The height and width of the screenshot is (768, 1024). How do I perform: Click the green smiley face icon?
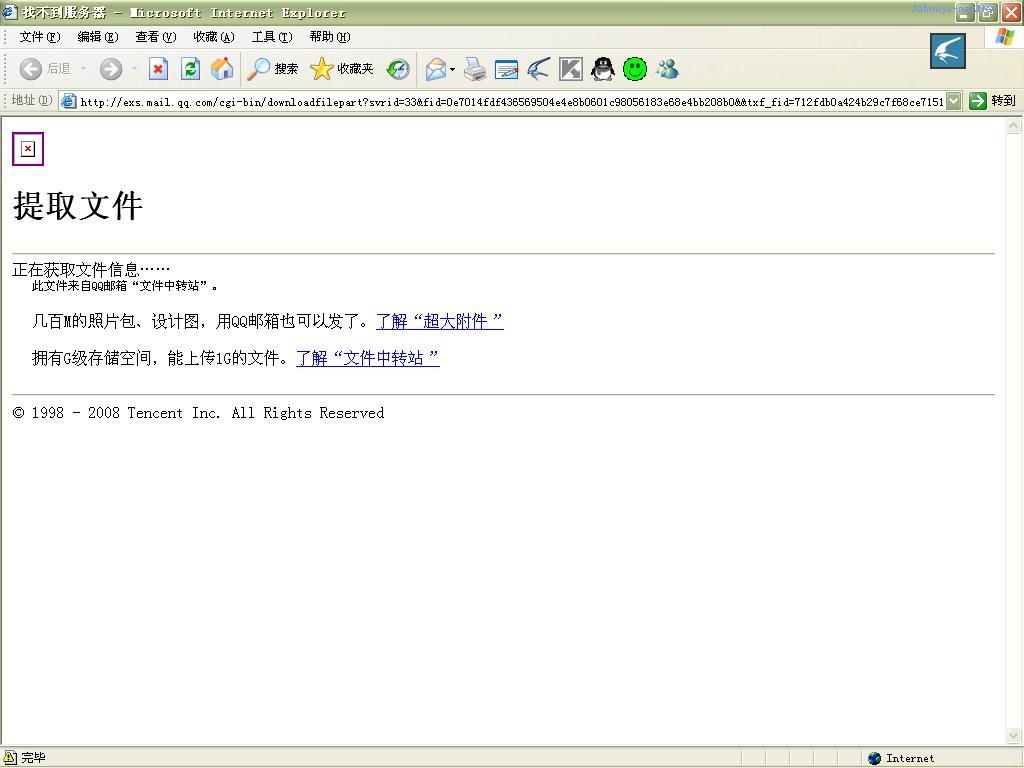tap(635, 69)
